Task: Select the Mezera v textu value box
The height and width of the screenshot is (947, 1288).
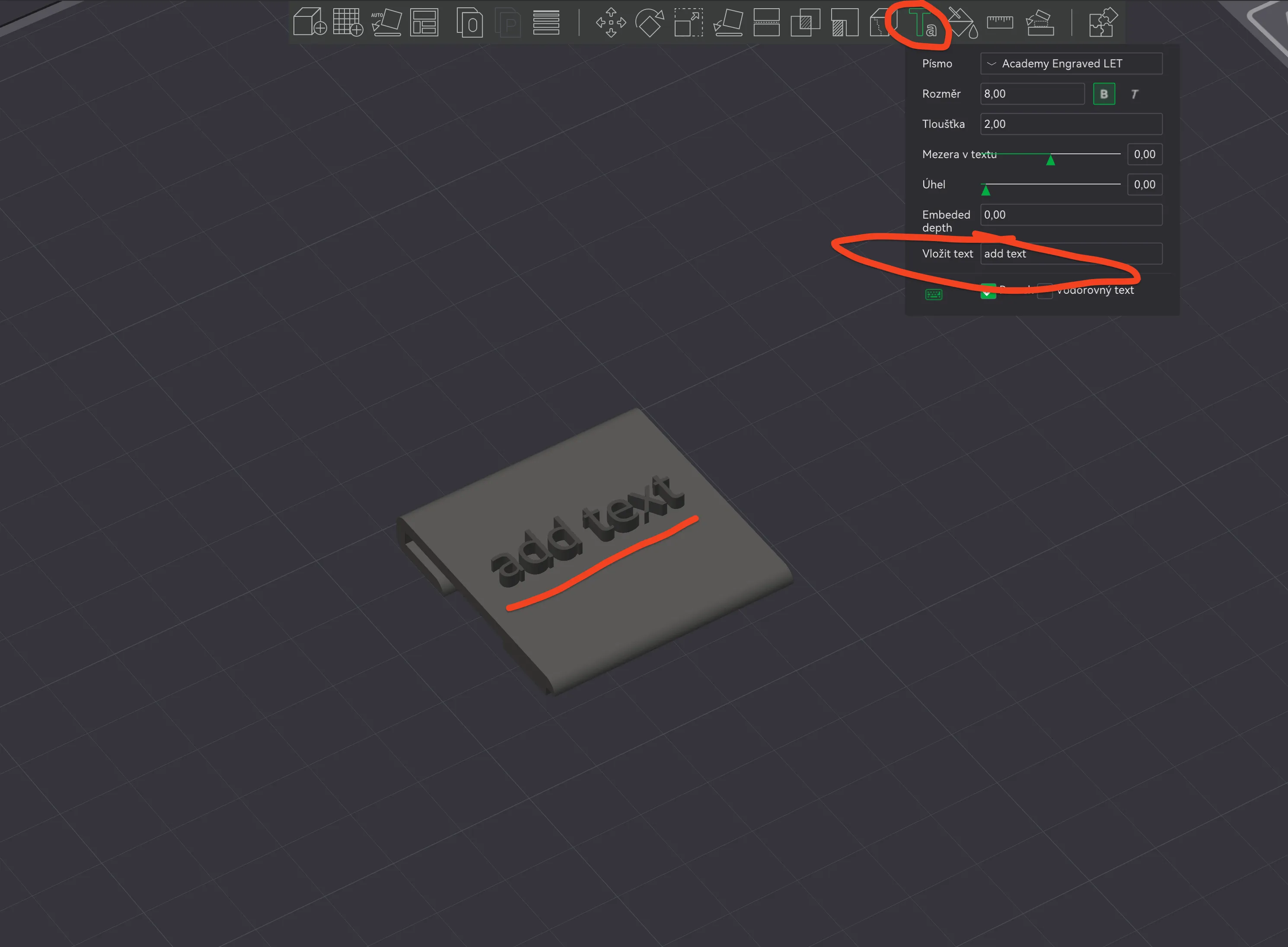Action: coord(1145,154)
